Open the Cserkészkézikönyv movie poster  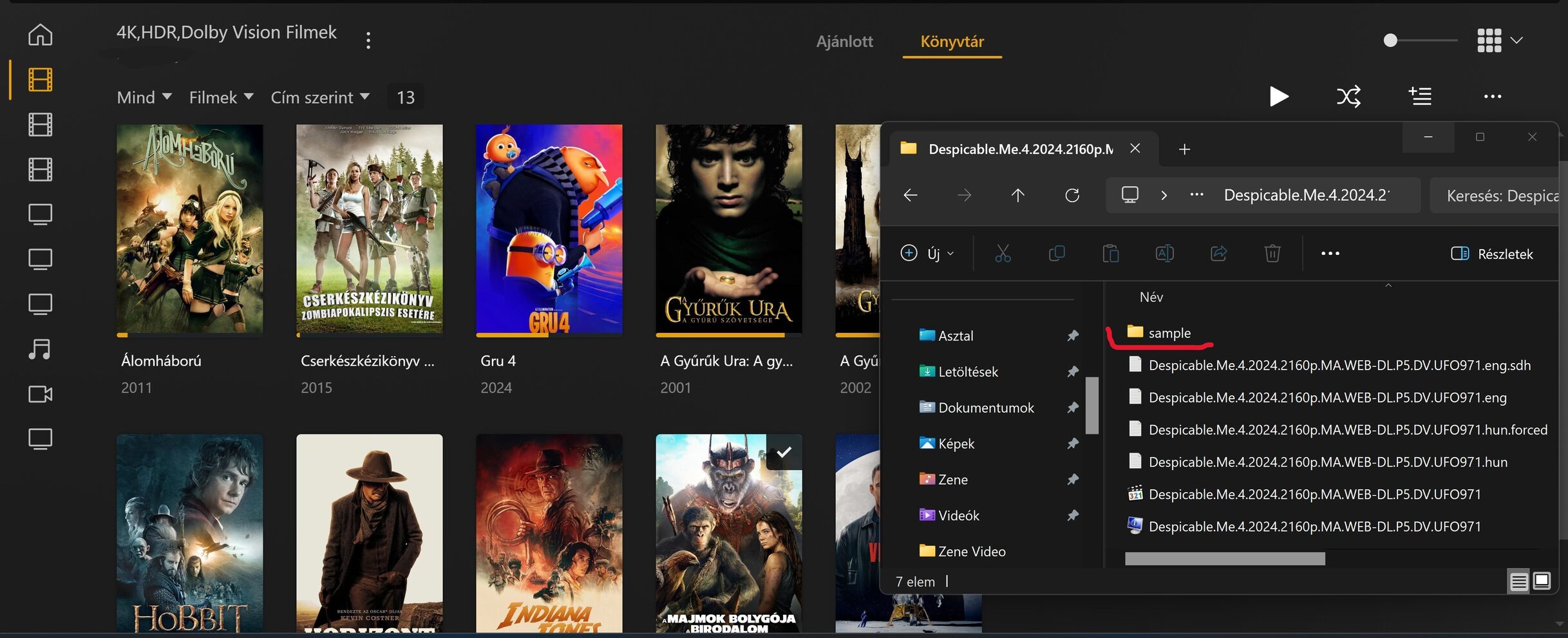[x=370, y=229]
